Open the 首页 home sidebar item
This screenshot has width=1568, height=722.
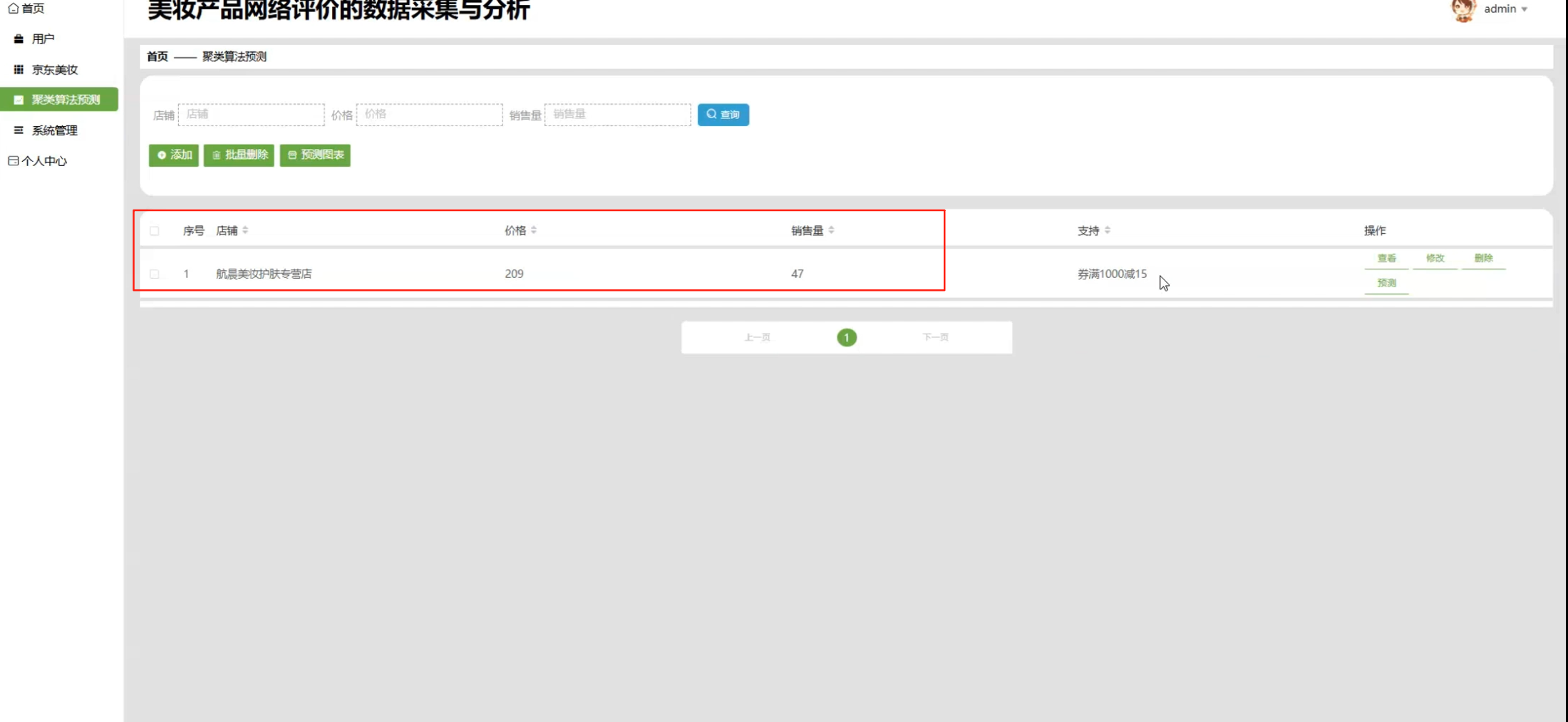click(26, 9)
